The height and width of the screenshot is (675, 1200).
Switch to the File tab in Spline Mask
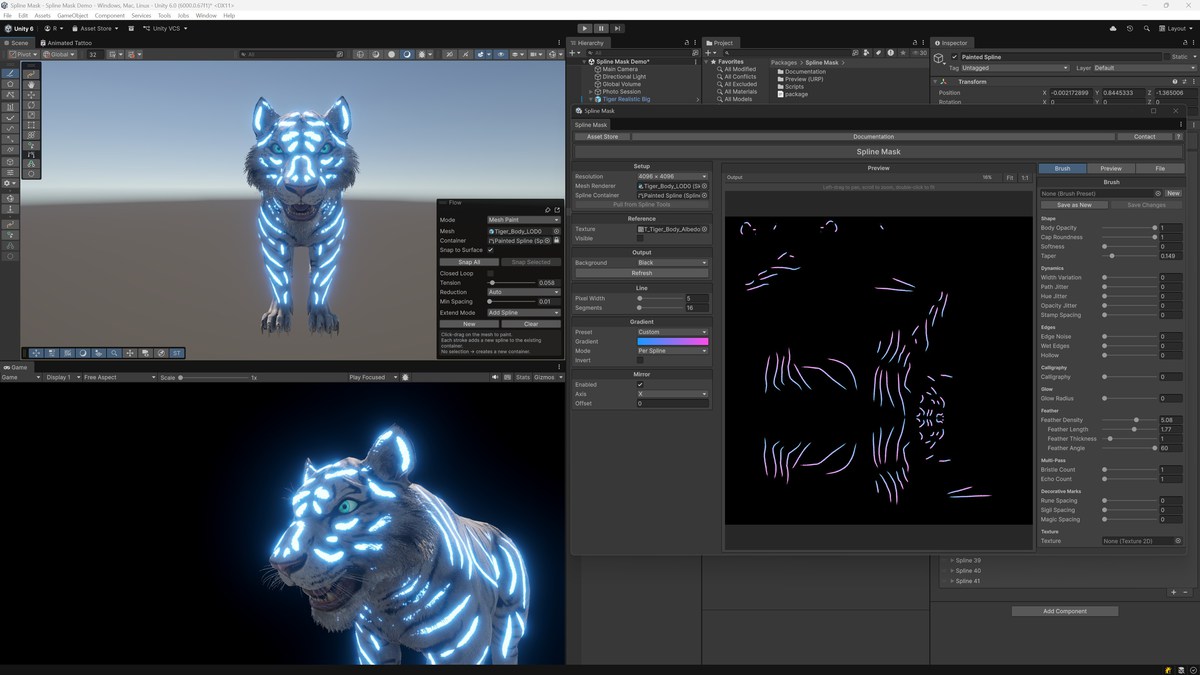tap(1160, 169)
